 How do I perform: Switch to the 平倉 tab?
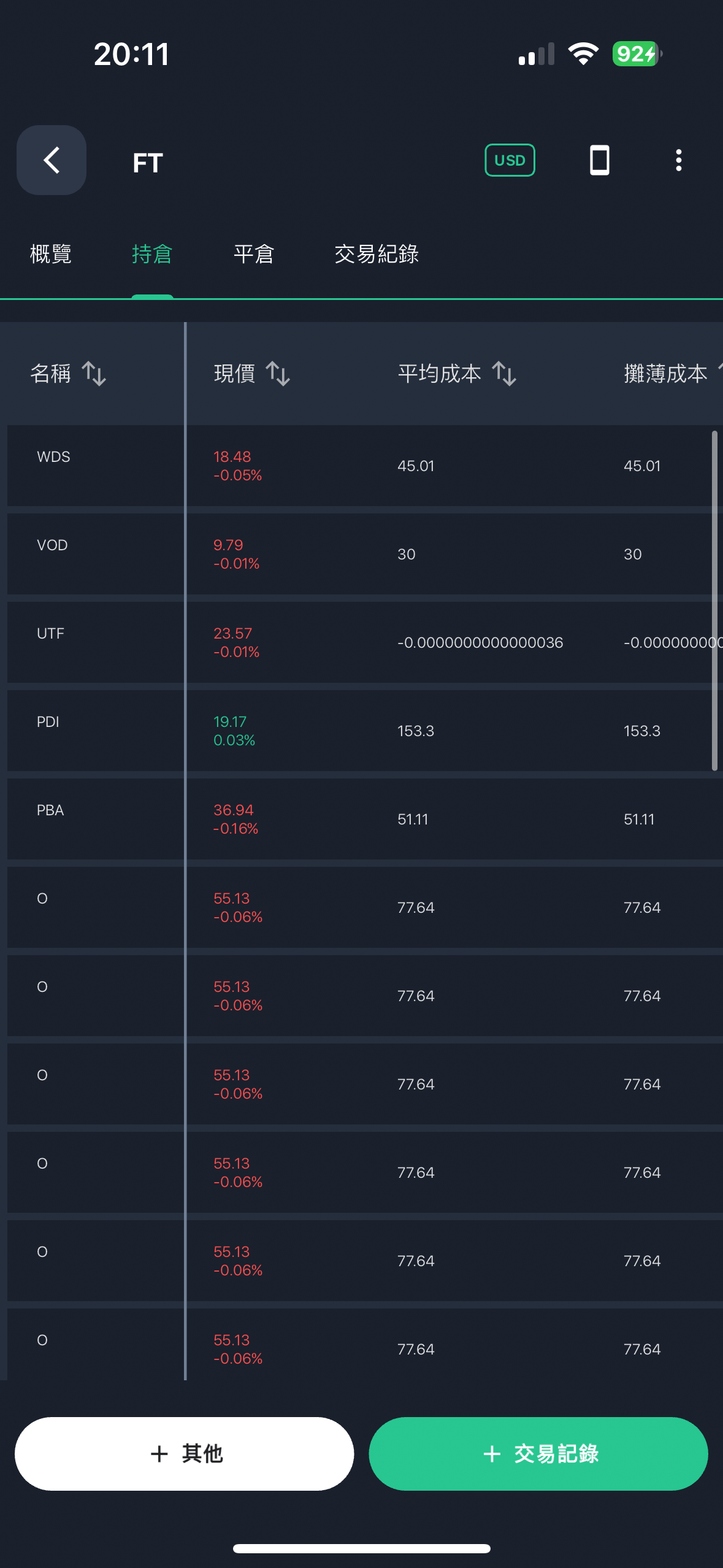(x=253, y=253)
